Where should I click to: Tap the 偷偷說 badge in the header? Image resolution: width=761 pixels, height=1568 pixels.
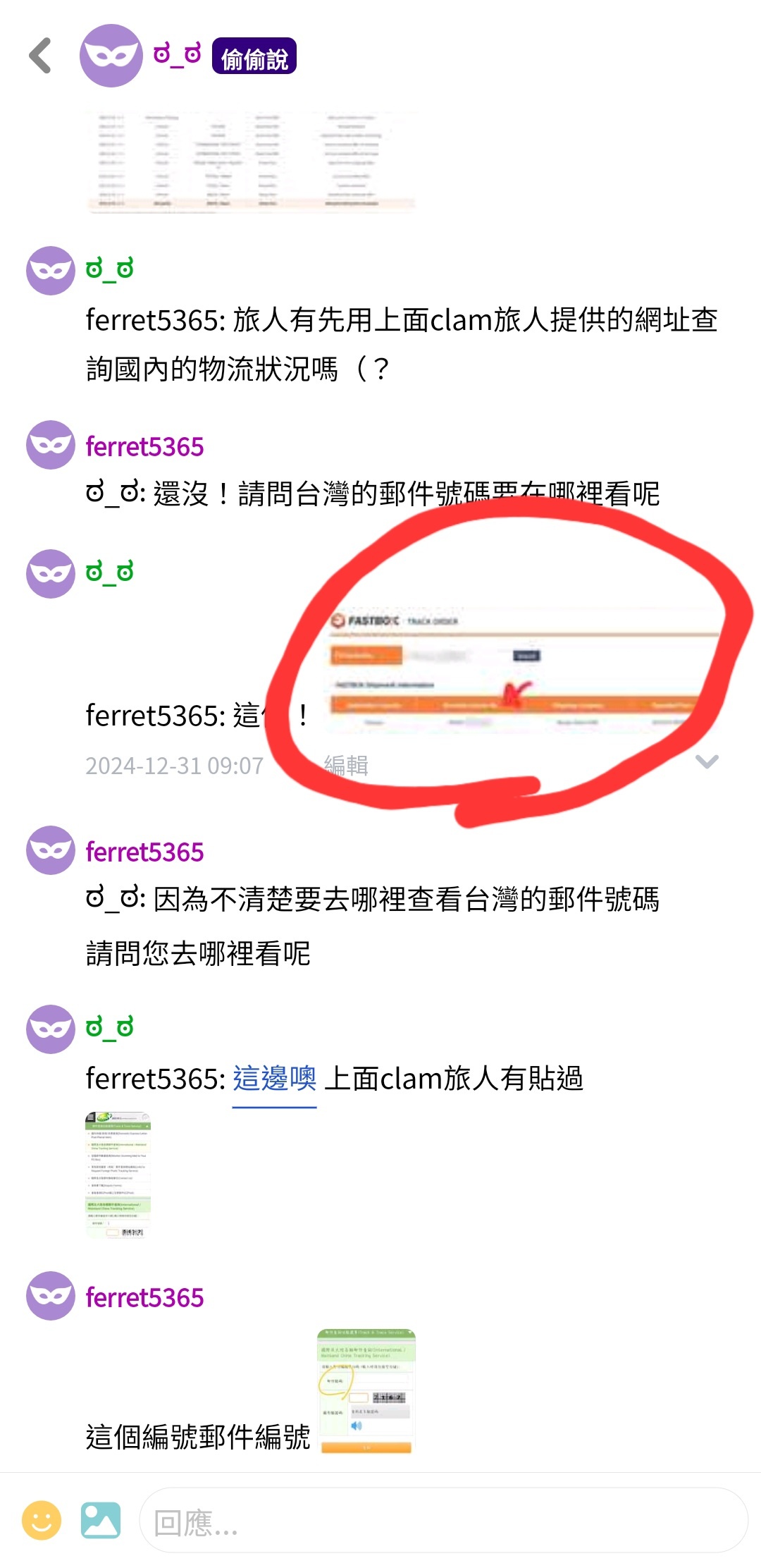coord(254,56)
